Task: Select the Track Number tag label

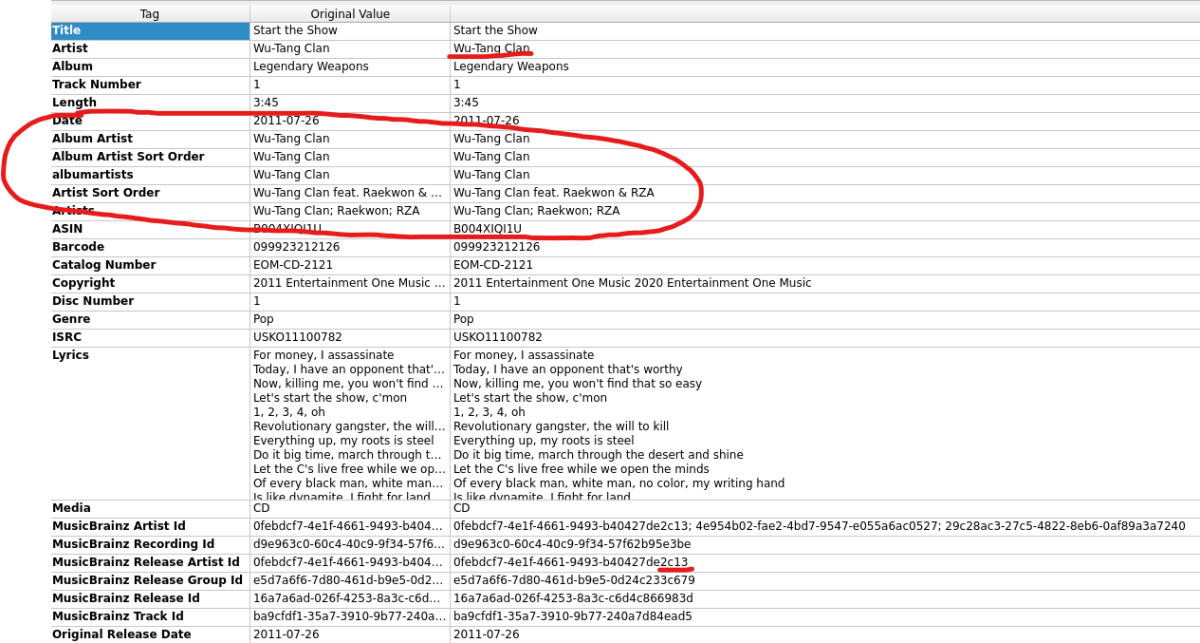Action: point(96,84)
